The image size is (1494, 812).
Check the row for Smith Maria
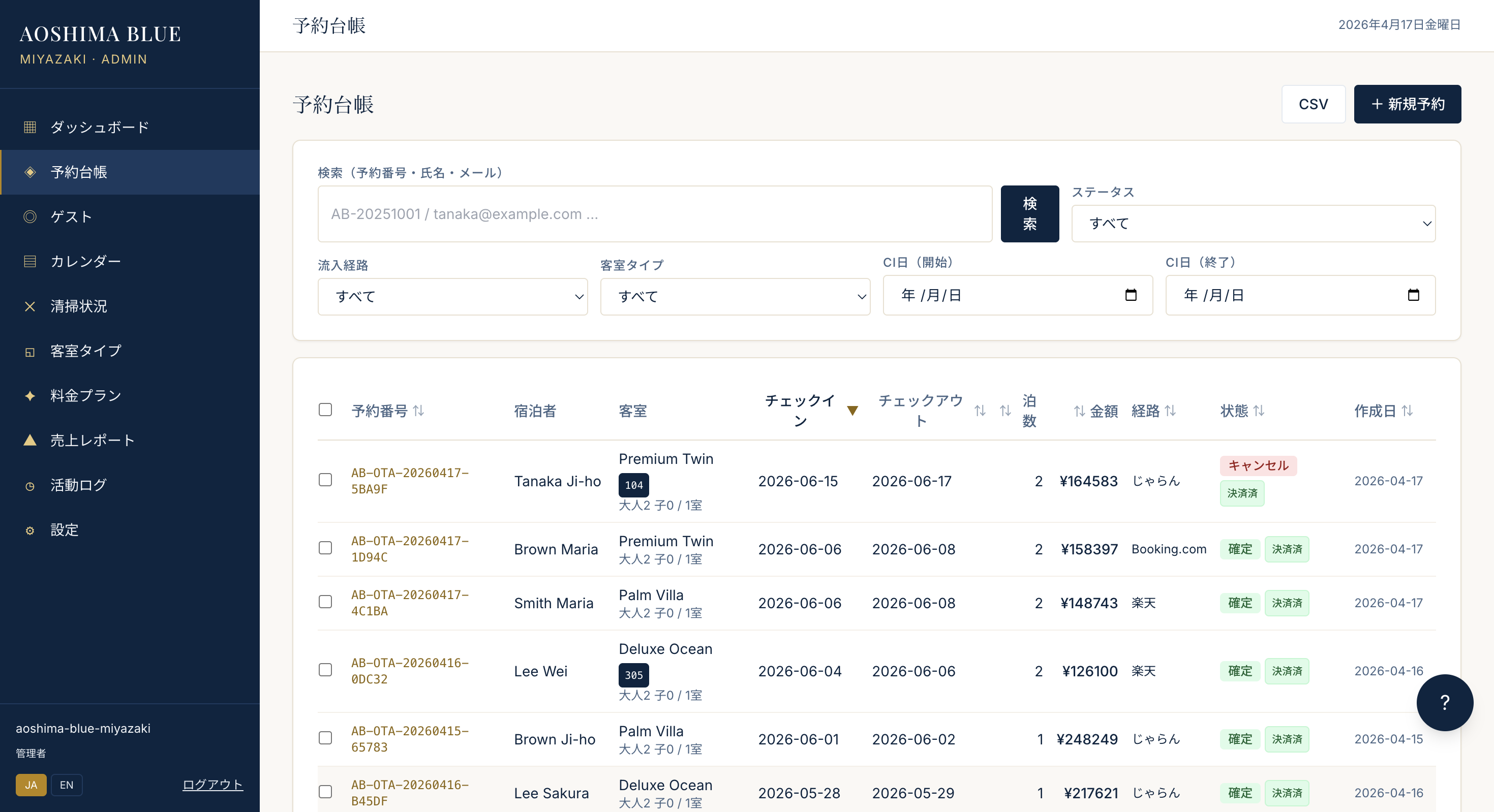click(x=325, y=602)
